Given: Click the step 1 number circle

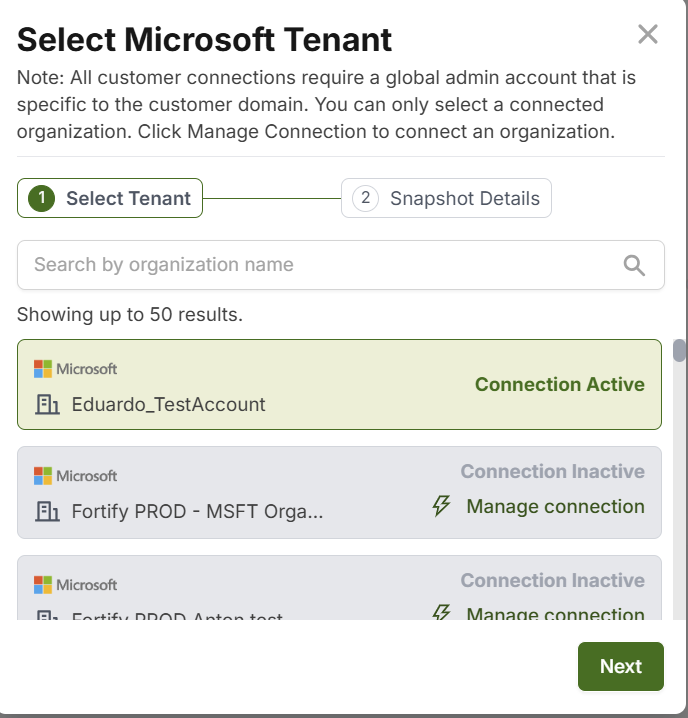Looking at the screenshot, I should tap(41, 198).
